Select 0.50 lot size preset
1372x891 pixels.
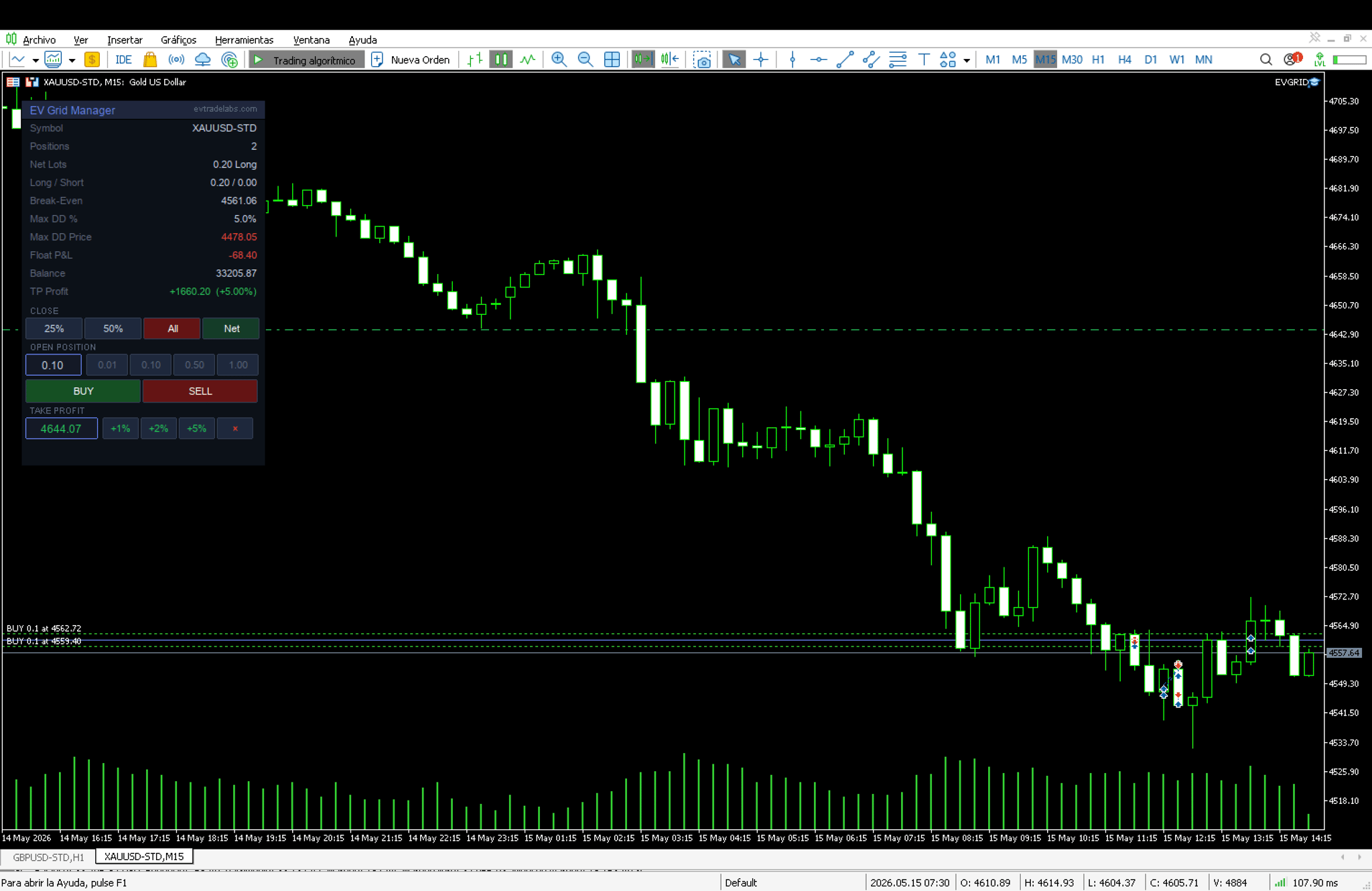pos(194,365)
